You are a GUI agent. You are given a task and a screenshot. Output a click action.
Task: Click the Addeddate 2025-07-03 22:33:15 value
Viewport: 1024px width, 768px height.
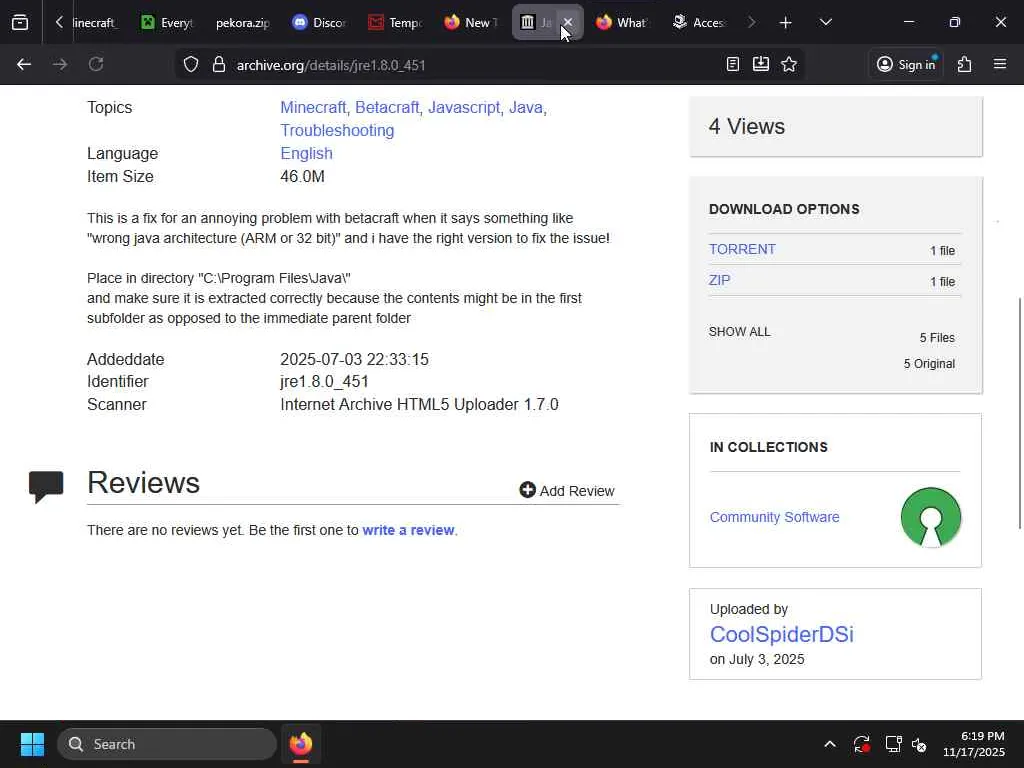pos(355,359)
